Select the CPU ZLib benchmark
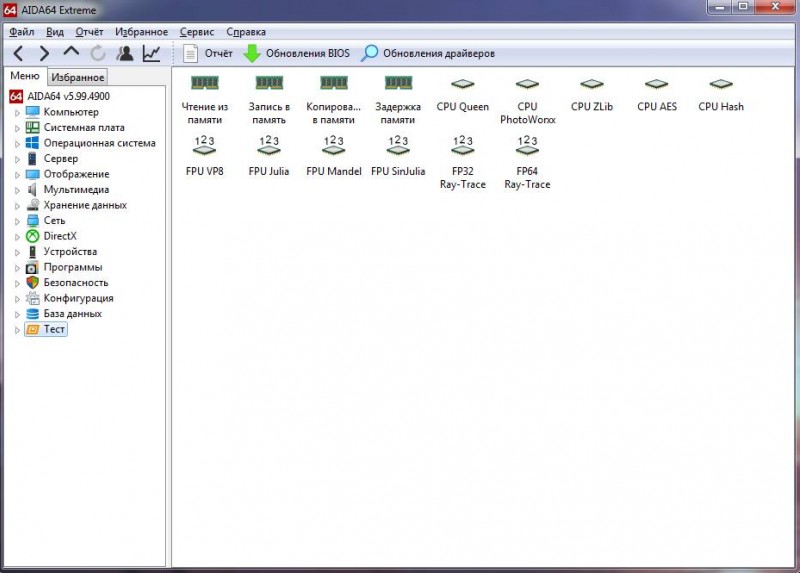800x573 pixels. tap(592, 94)
